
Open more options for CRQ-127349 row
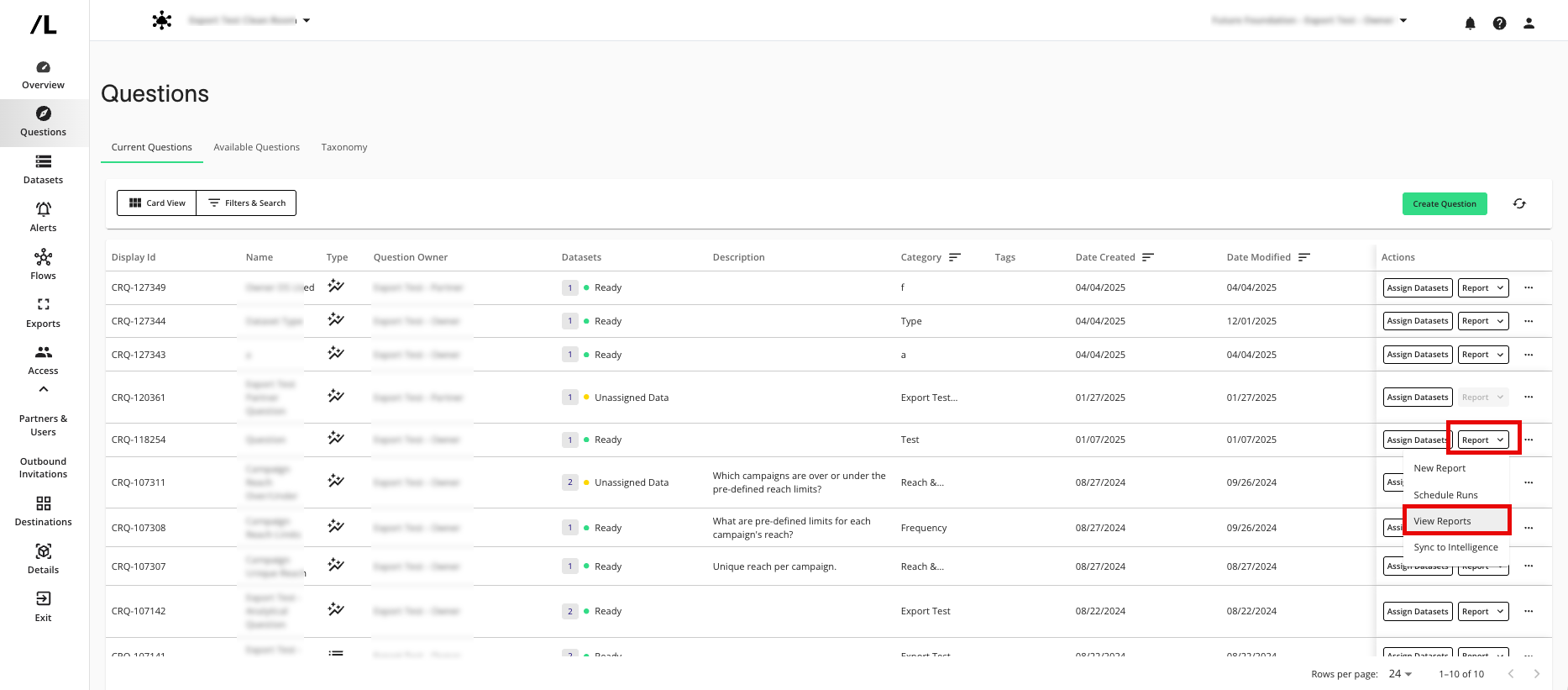1529,287
